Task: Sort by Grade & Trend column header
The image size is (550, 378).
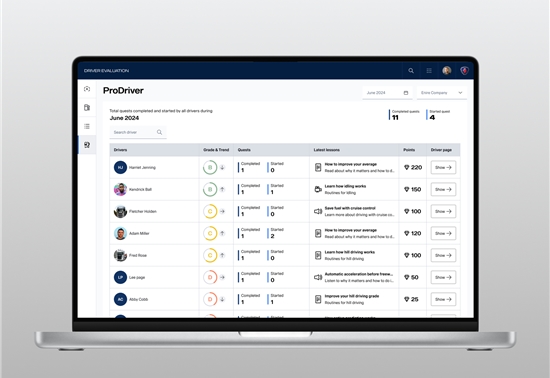Action: coord(216,150)
